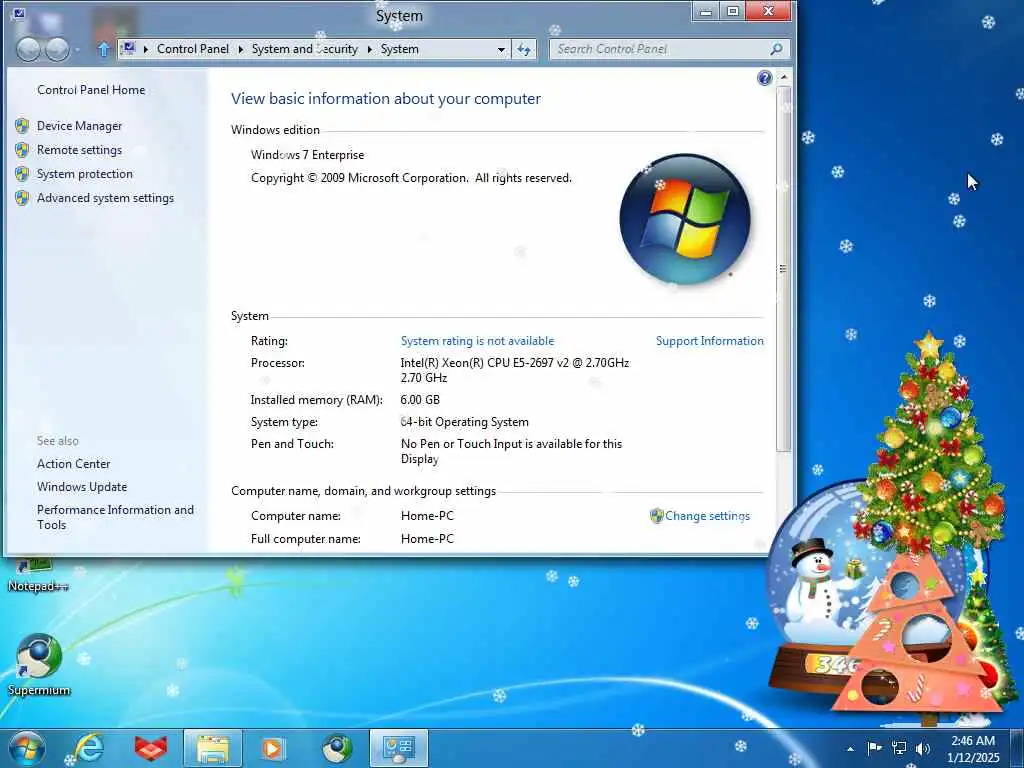Image resolution: width=1024 pixels, height=768 pixels.
Task: Expand address bar history dropdown arrow
Action: [x=501, y=49]
